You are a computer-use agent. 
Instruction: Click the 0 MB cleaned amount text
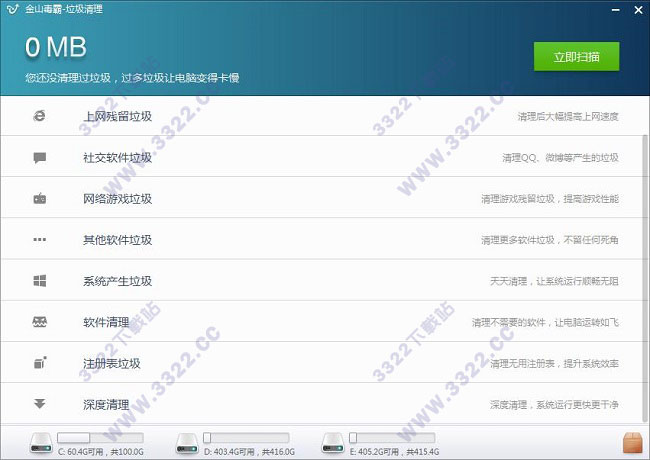click(56, 47)
